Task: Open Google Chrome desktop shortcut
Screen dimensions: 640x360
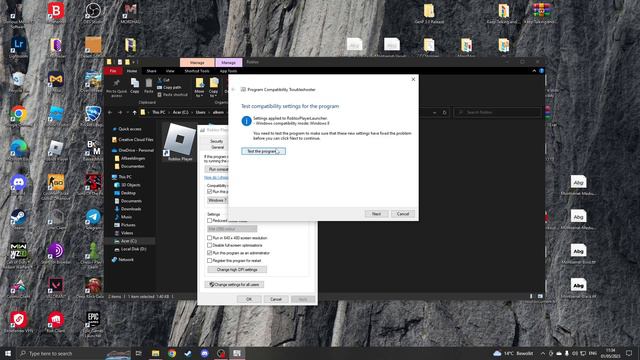Action: coord(18,116)
